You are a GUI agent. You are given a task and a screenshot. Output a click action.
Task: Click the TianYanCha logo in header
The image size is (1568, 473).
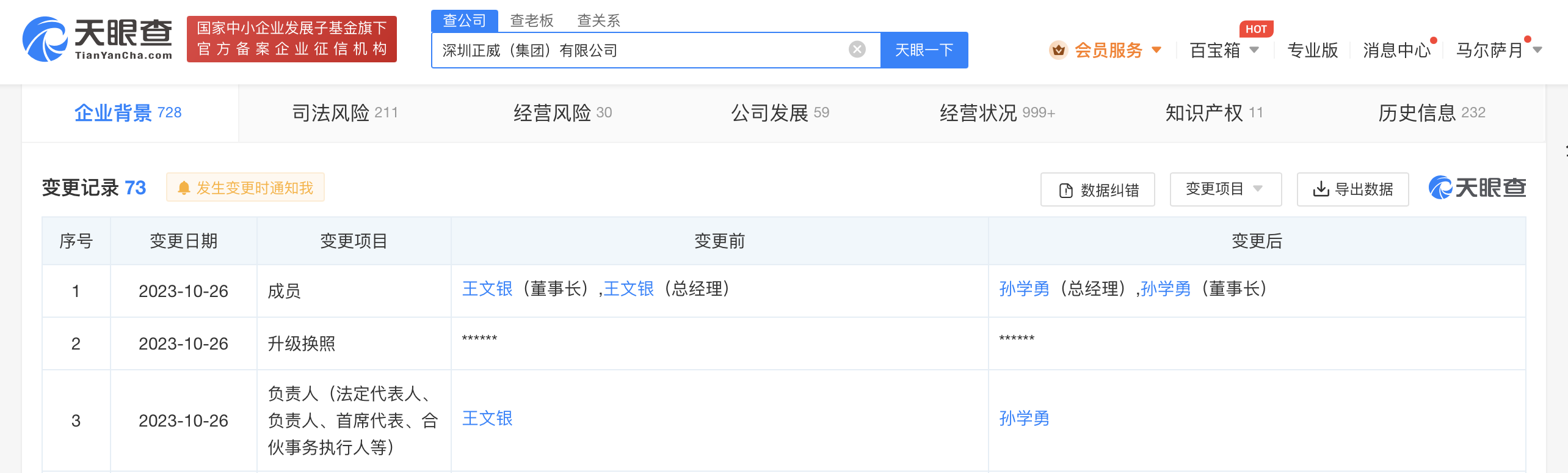98,39
